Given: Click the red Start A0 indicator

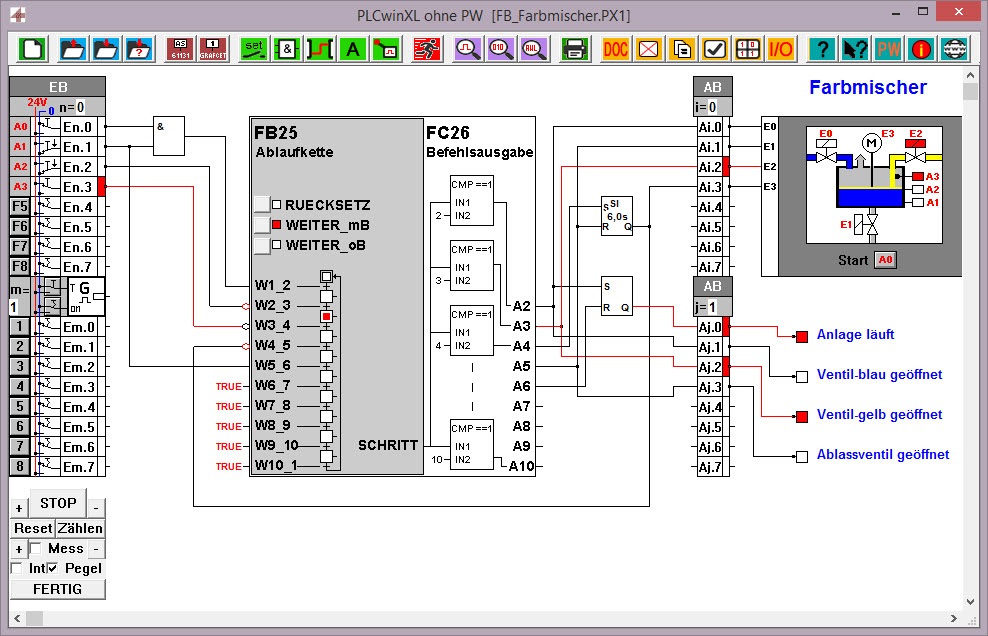Looking at the screenshot, I should 885,260.
